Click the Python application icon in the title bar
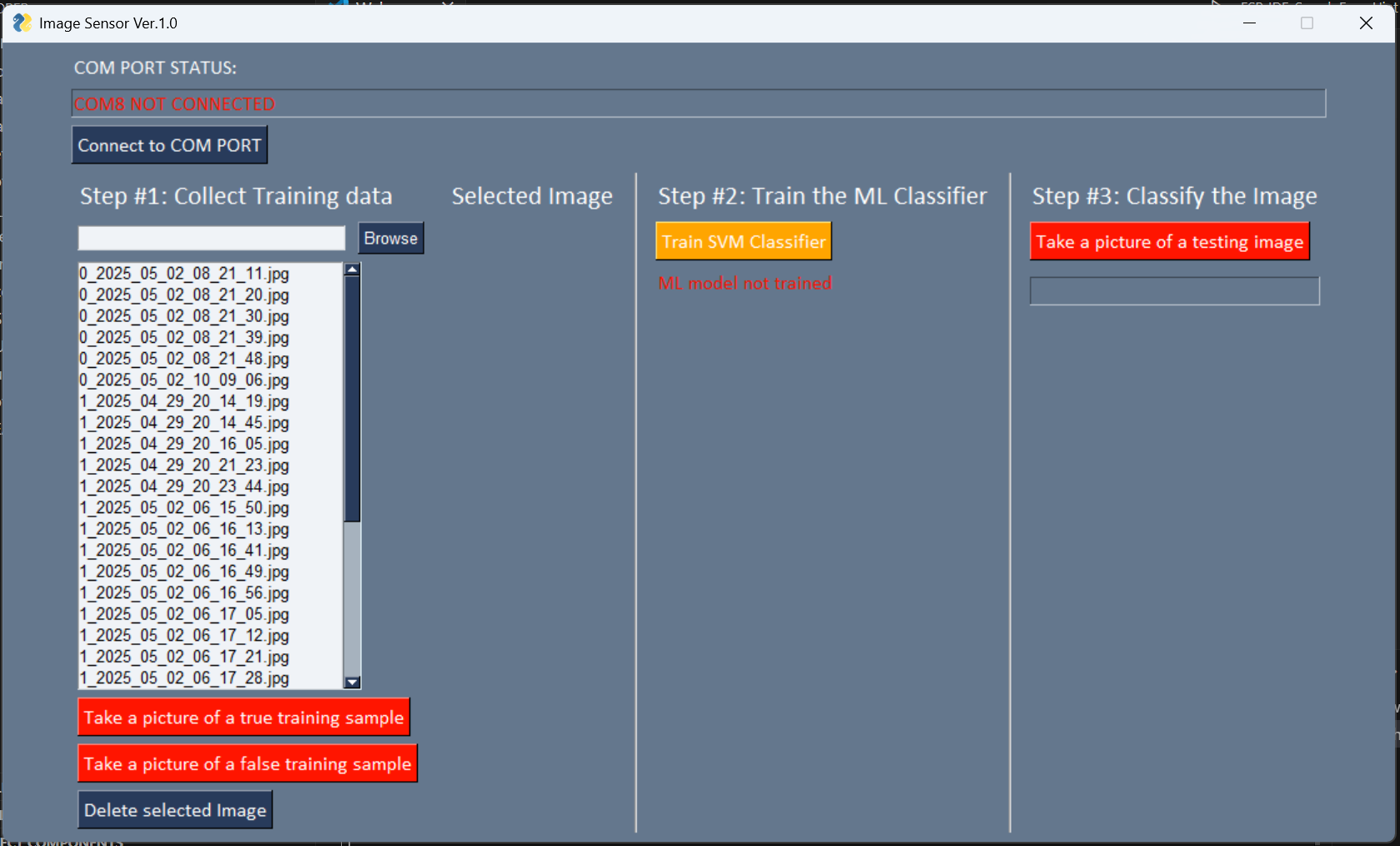Image resolution: width=1400 pixels, height=846 pixels. (21, 23)
